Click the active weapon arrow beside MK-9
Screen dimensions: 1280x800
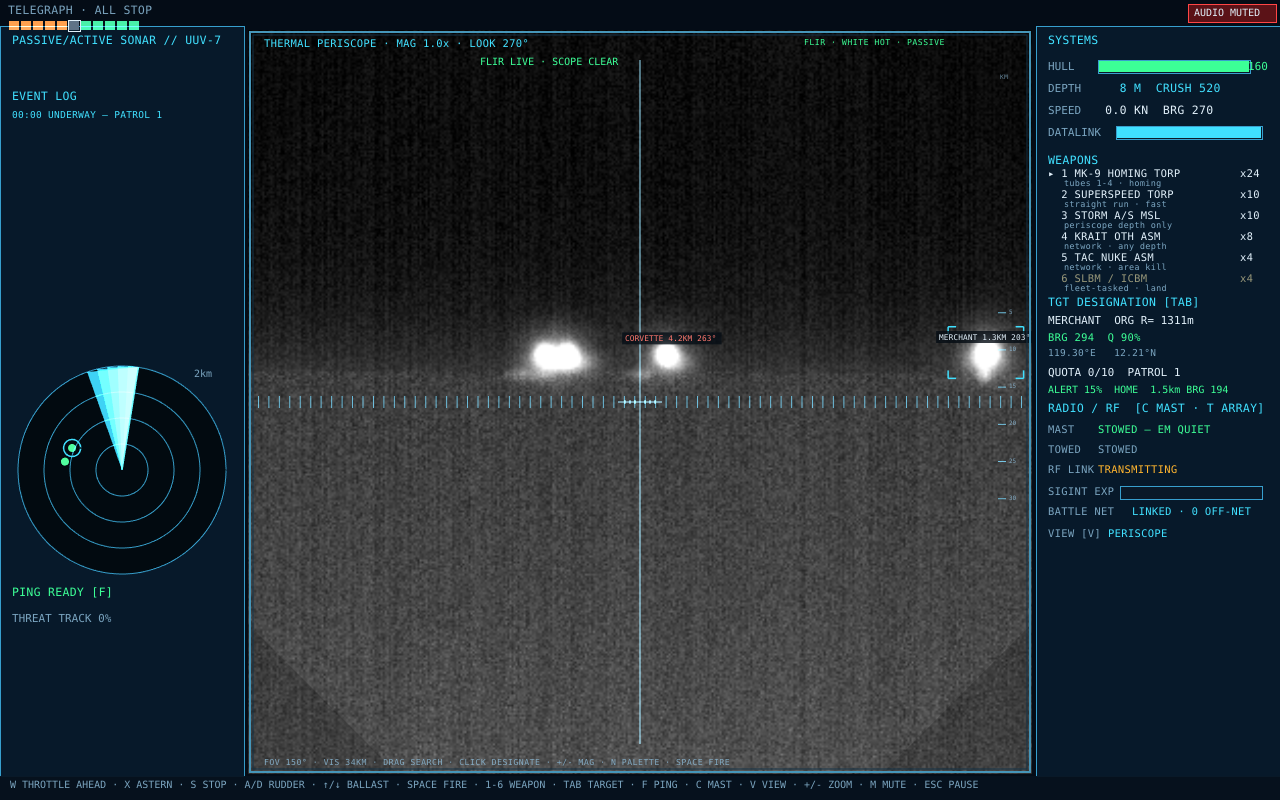click(1051, 174)
